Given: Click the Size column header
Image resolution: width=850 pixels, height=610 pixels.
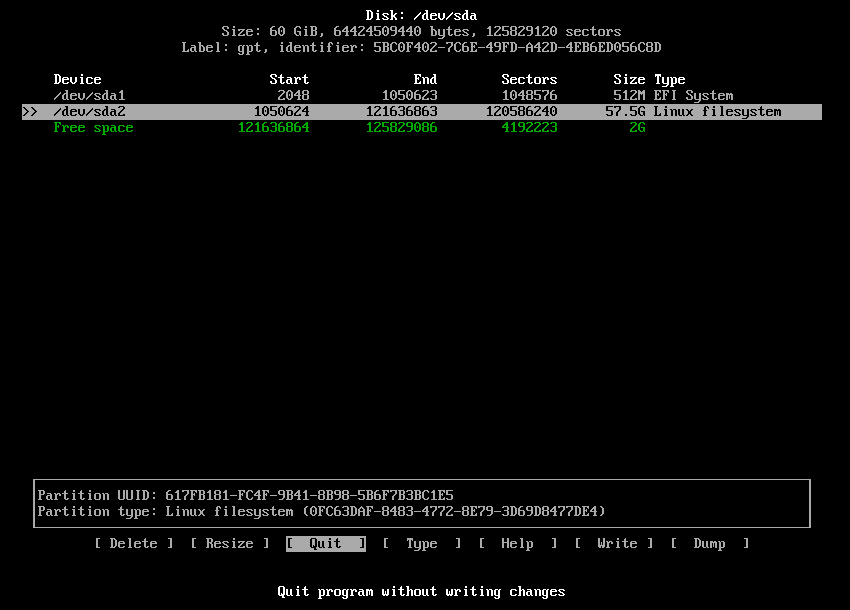Looking at the screenshot, I should click(x=629, y=79).
